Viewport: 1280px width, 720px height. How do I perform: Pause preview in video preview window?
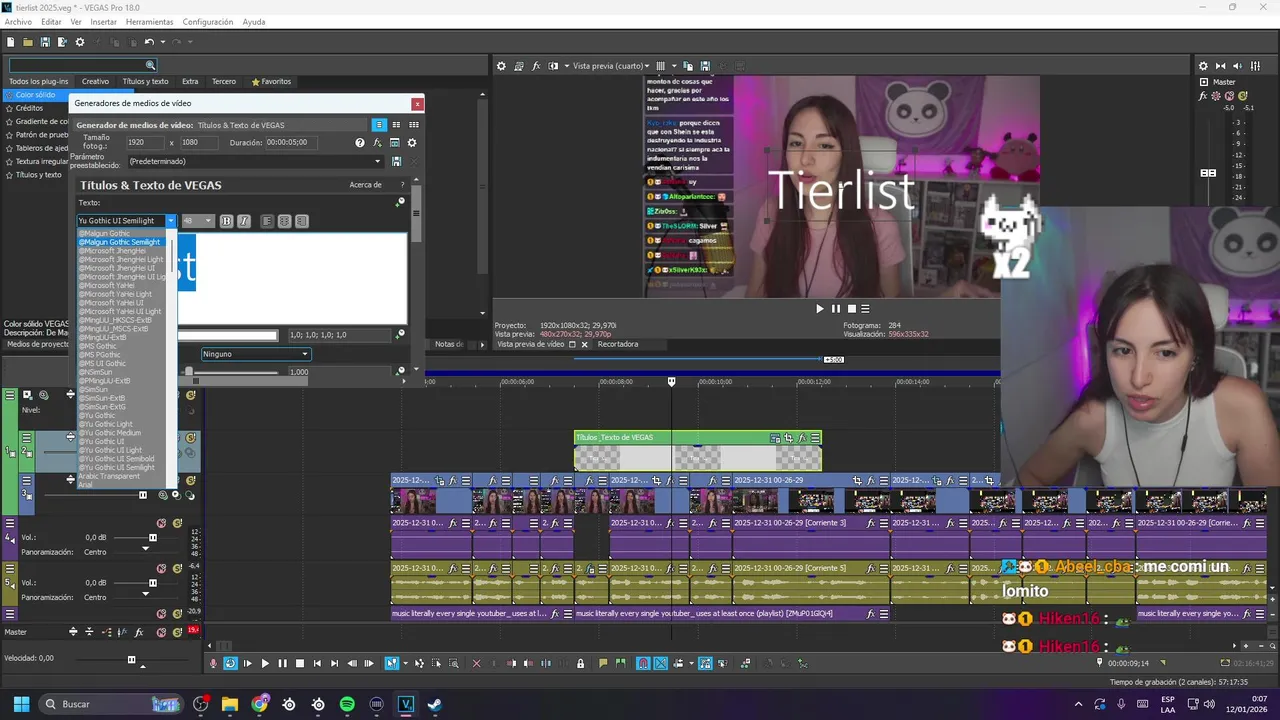point(835,309)
